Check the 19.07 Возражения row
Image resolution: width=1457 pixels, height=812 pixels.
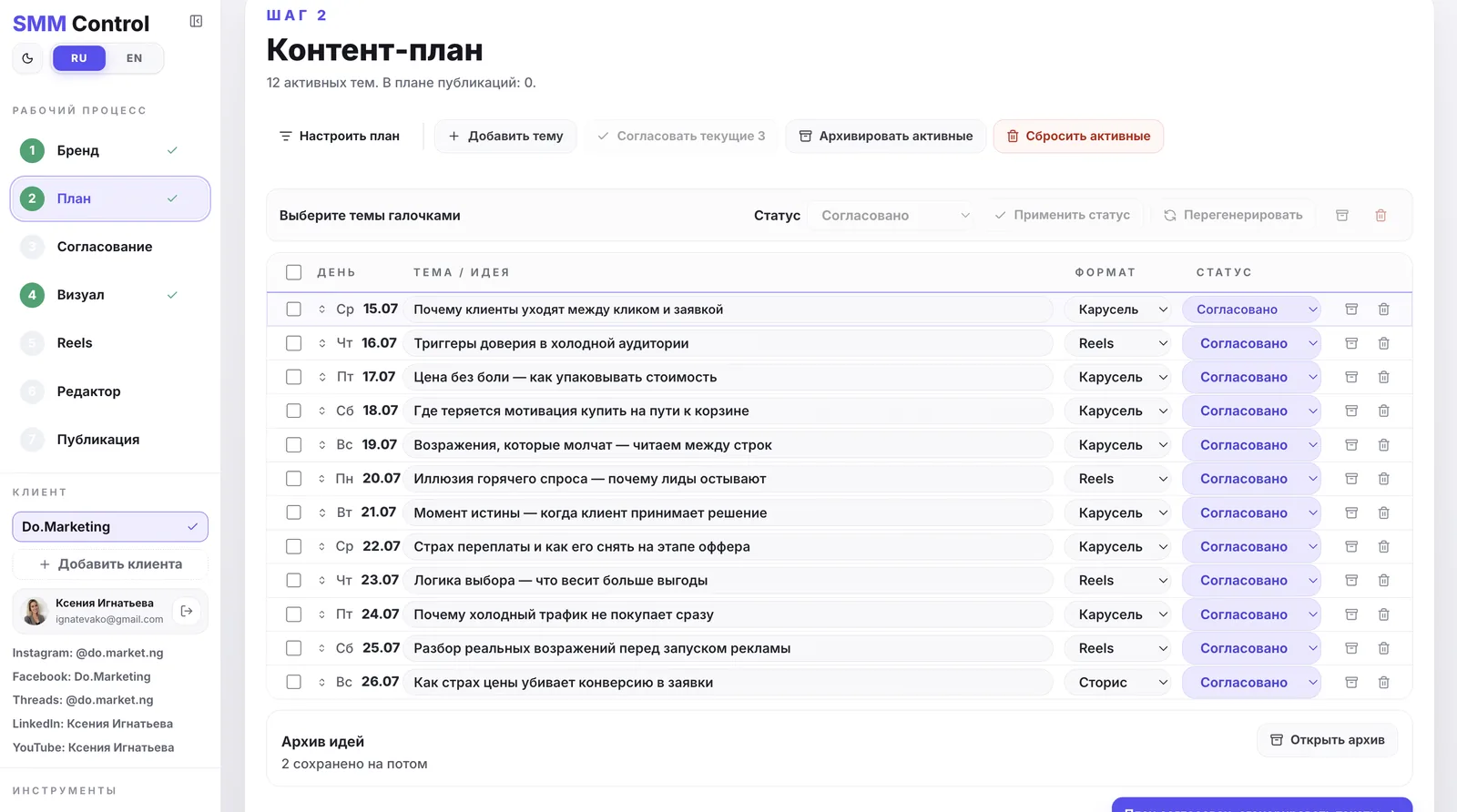[x=293, y=445]
